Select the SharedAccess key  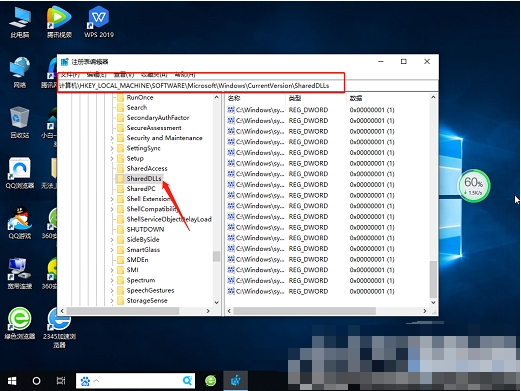coord(147,168)
